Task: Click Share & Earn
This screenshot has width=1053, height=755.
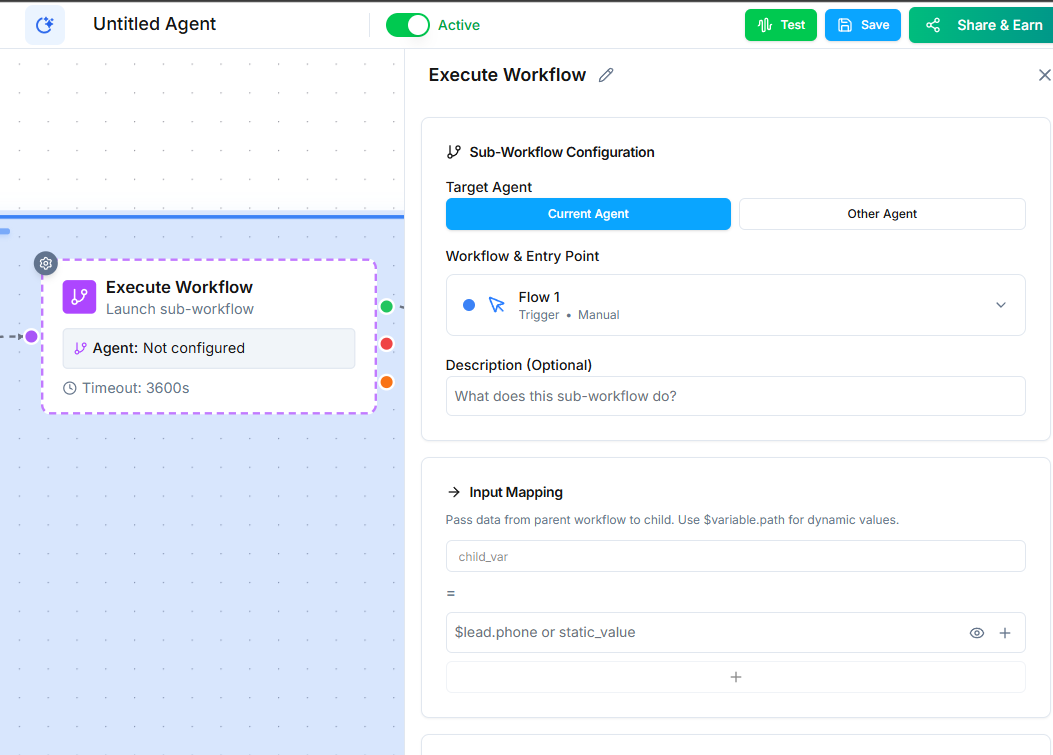Action: [990, 24]
